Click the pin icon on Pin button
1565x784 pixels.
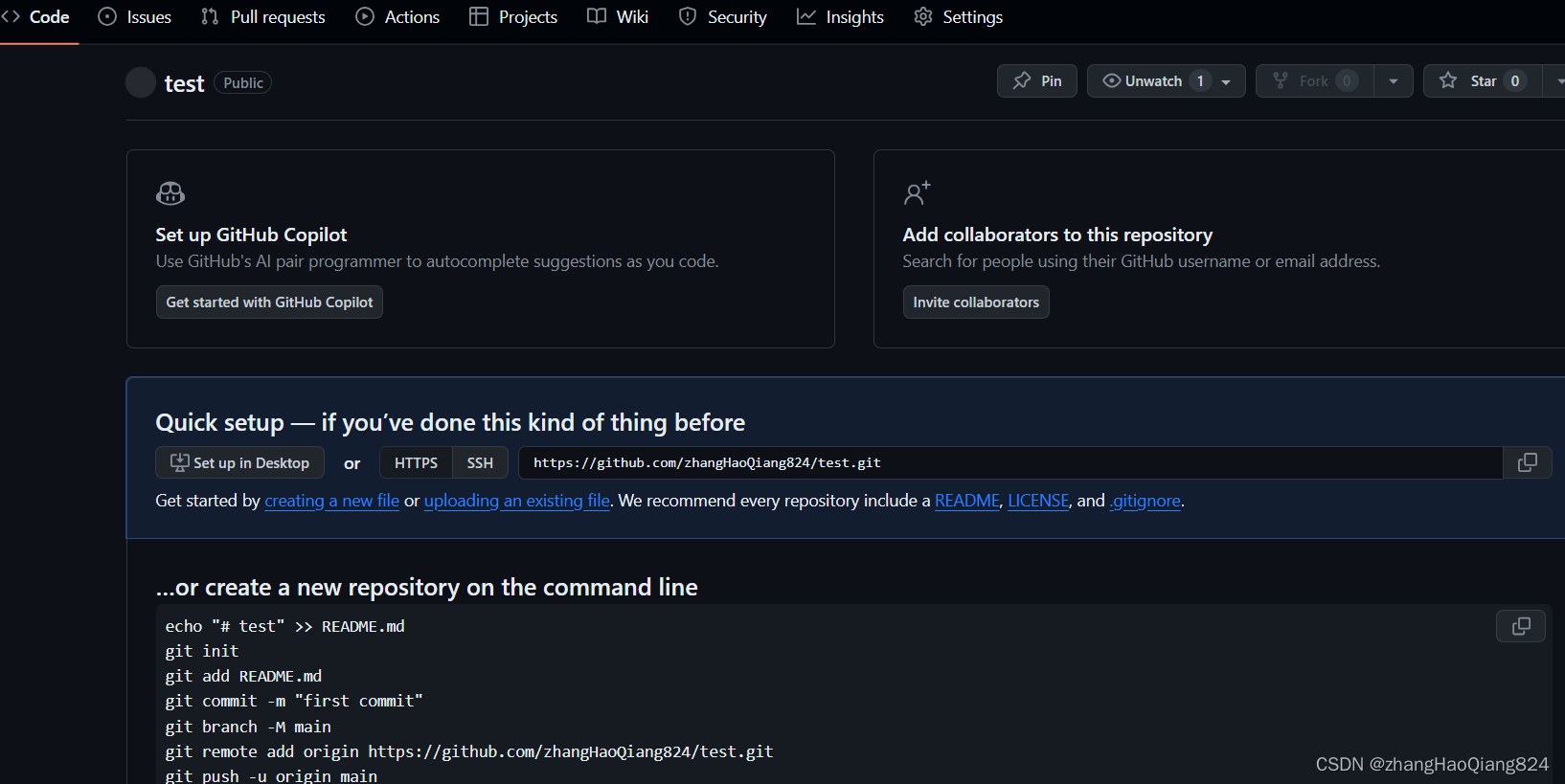(x=1022, y=81)
